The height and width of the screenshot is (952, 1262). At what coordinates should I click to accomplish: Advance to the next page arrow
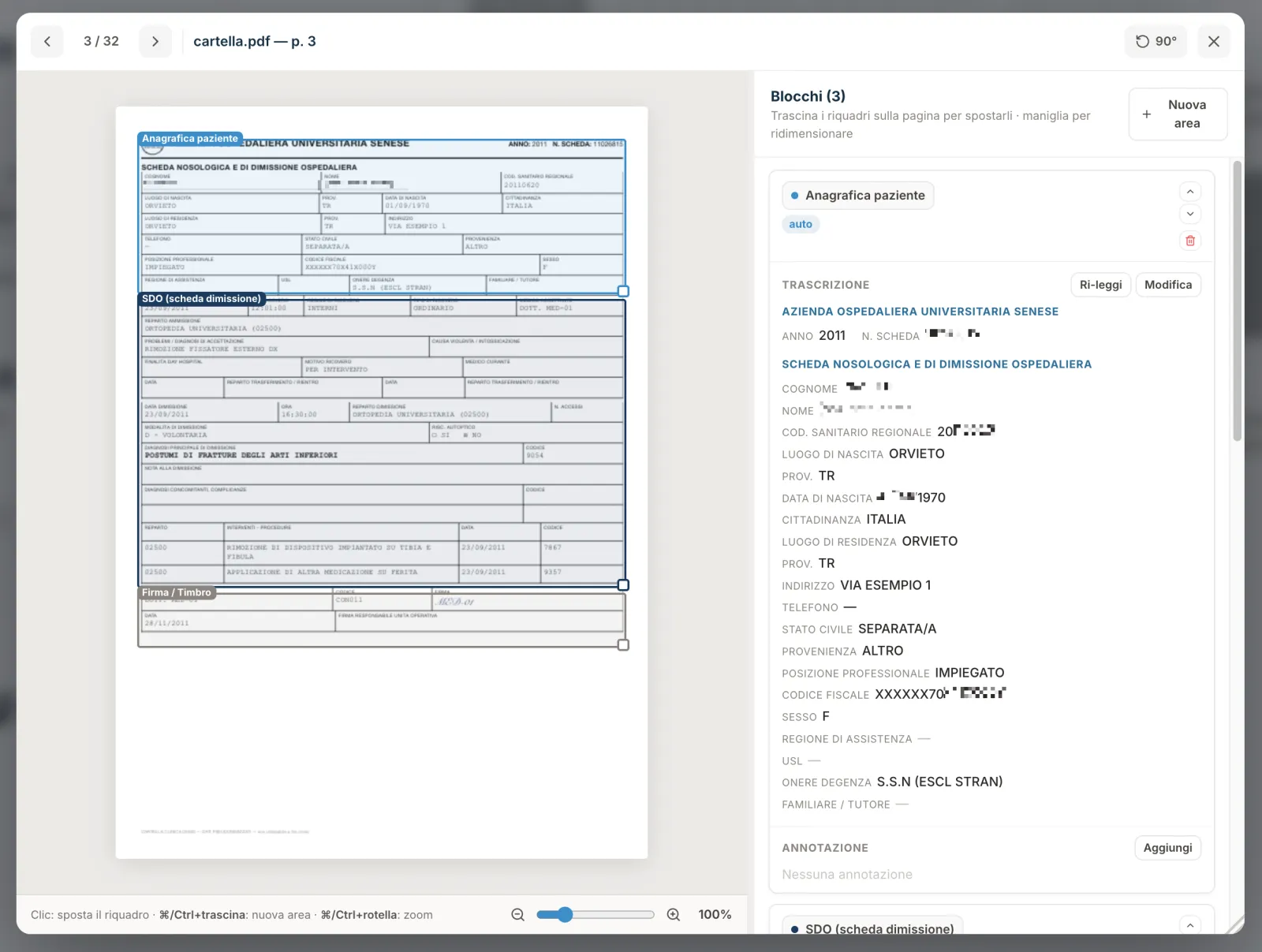[x=155, y=41]
